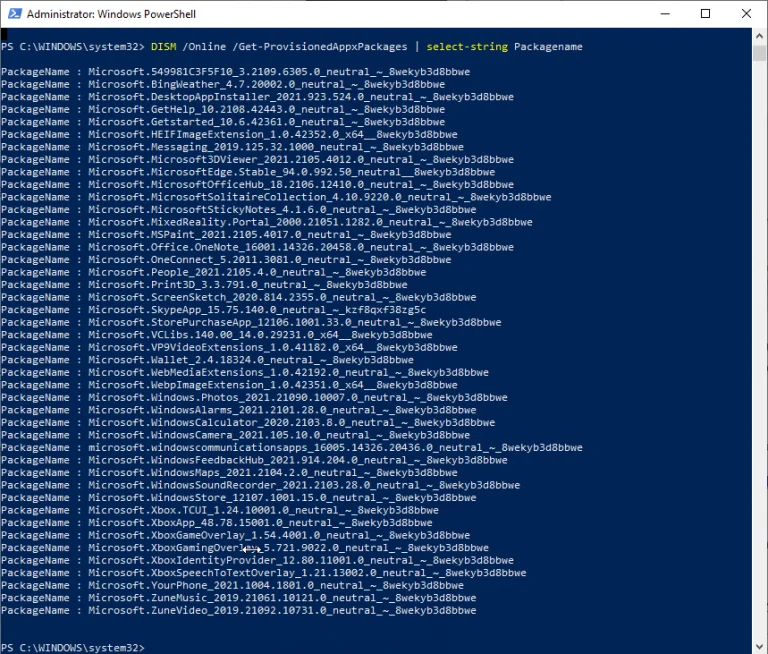The width and height of the screenshot is (768, 654).
Task: Click the Microsoft.YourPhone package line
Action: tap(232, 585)
